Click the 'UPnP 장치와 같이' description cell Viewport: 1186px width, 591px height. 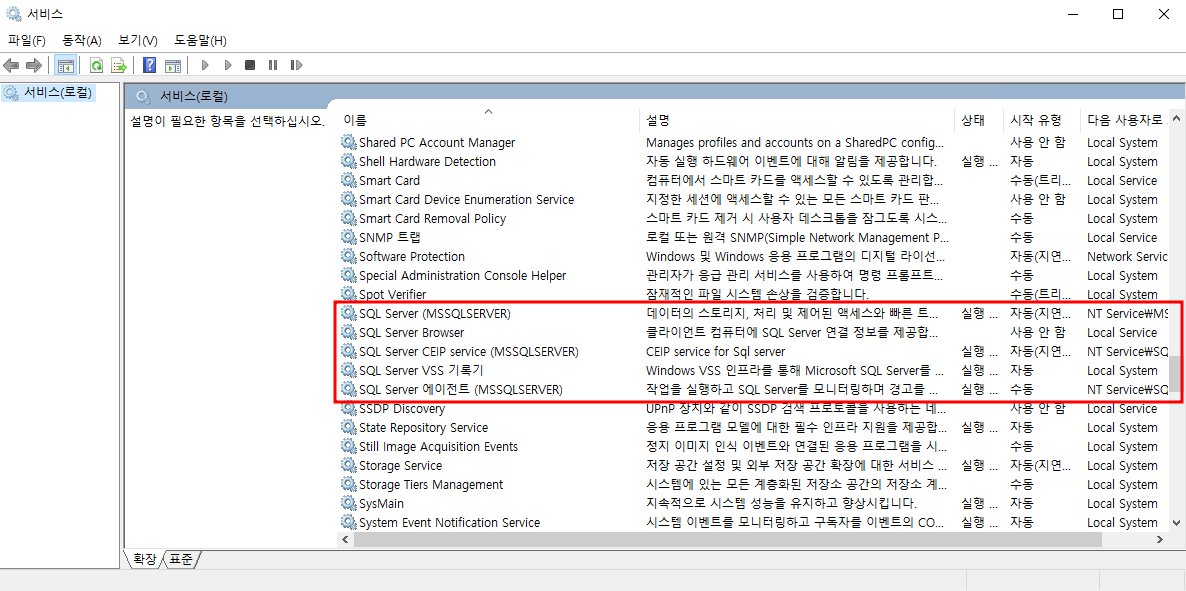pos(795,409)
